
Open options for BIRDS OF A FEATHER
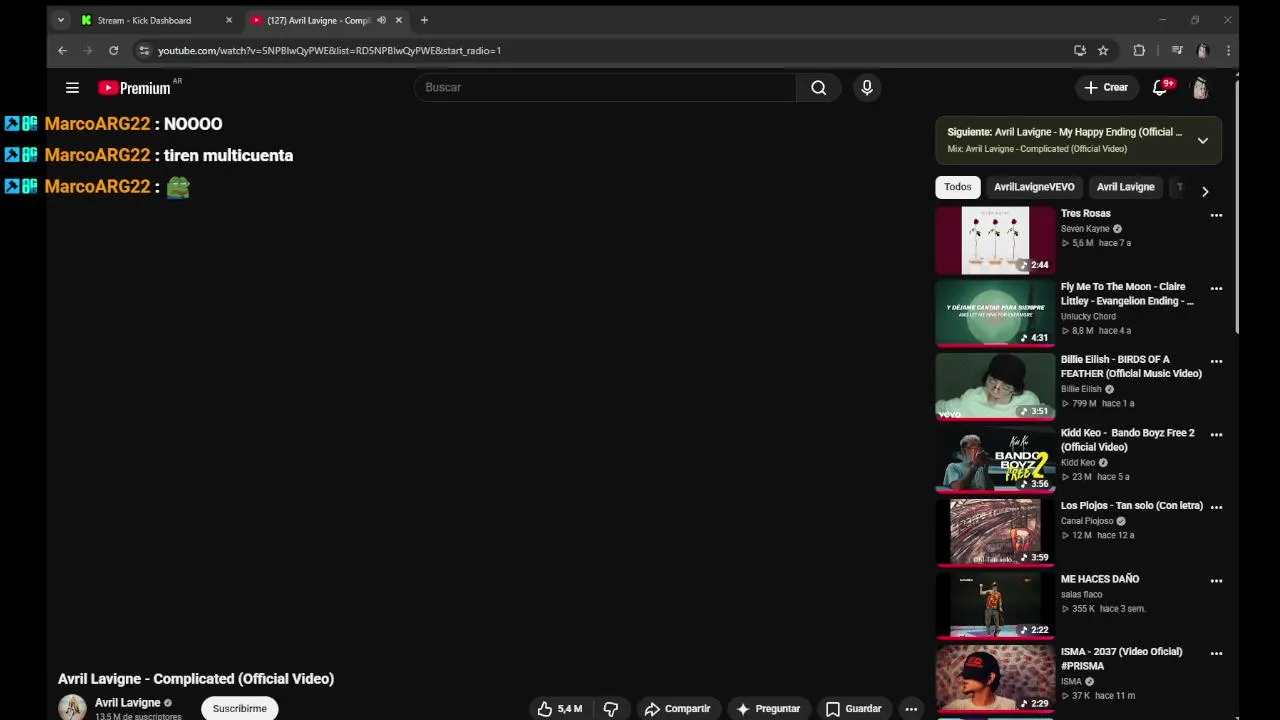[1216, 361]
